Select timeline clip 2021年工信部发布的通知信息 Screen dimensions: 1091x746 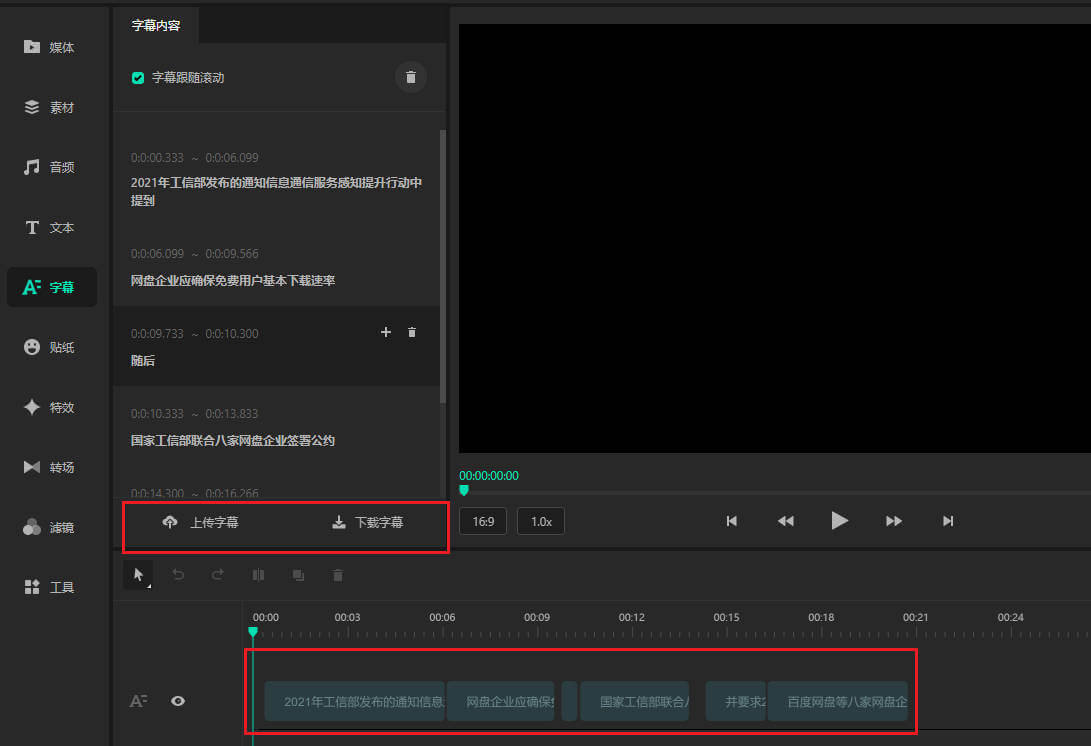(x=355, y=701)
